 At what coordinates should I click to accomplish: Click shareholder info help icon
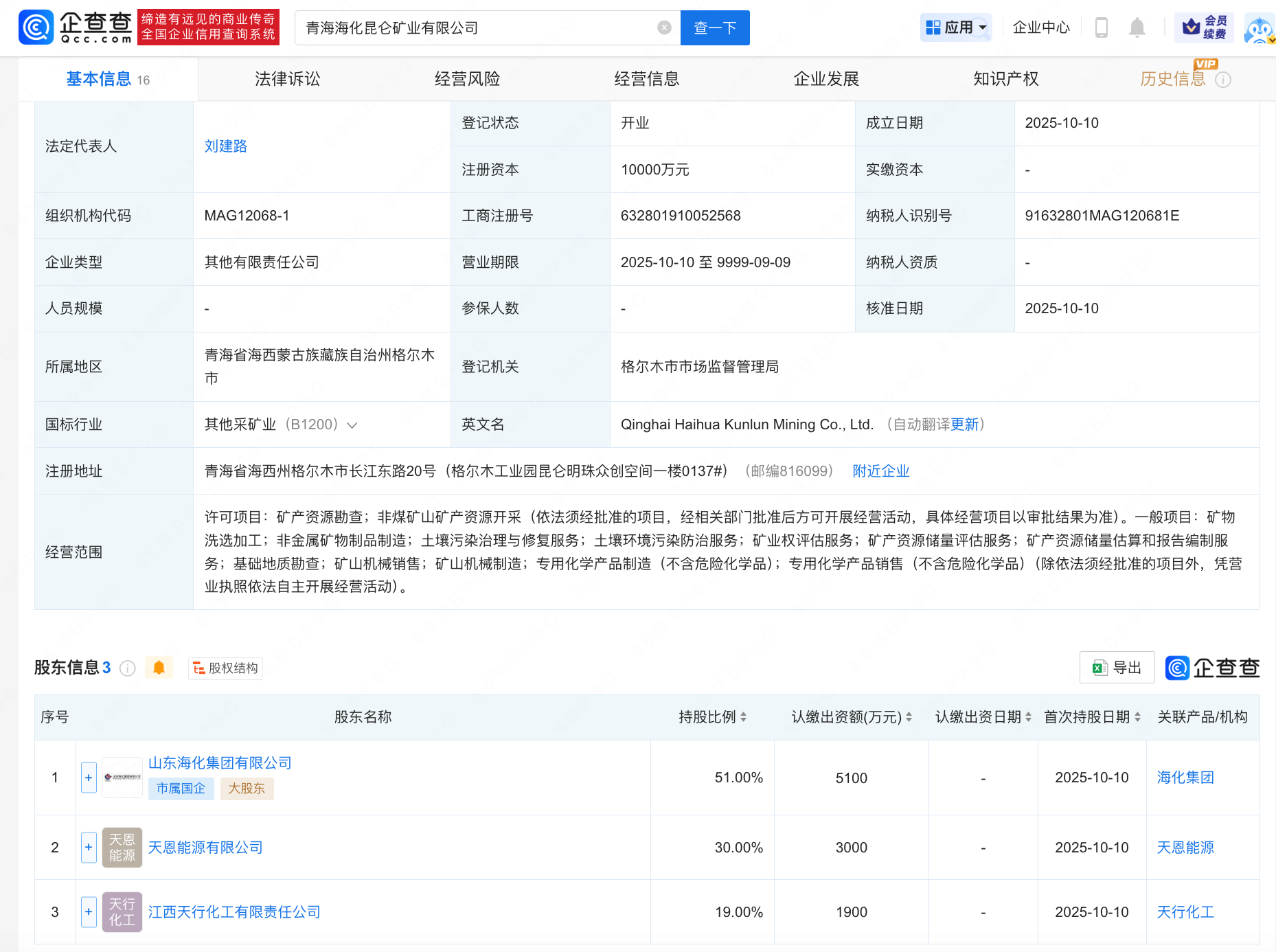point(128,668)
